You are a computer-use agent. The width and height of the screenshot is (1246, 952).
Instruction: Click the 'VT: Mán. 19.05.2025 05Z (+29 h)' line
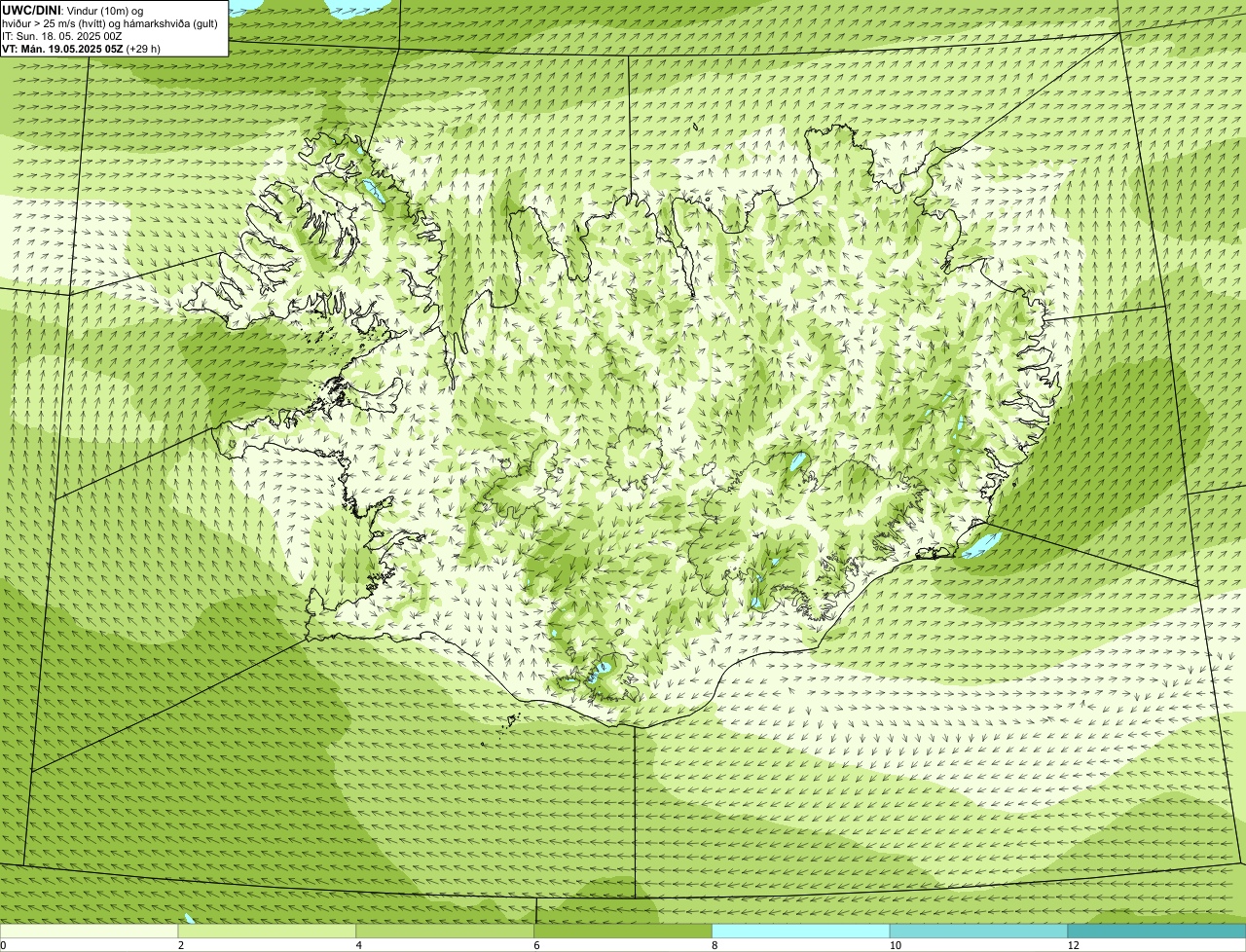pyautogui.click(x=81, y=49)
